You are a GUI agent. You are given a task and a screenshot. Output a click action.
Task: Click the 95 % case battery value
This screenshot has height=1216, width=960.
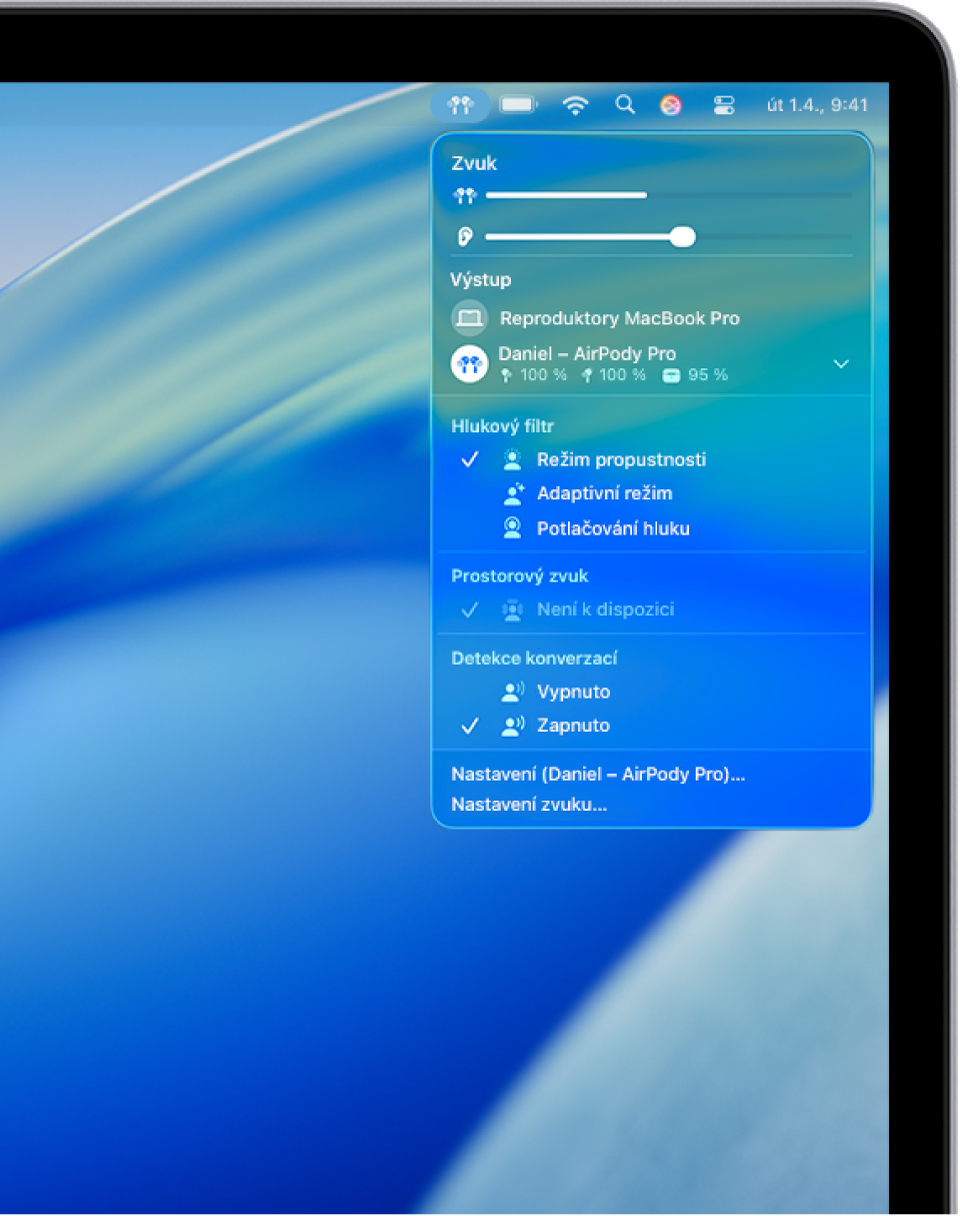(x=708, y=375)
